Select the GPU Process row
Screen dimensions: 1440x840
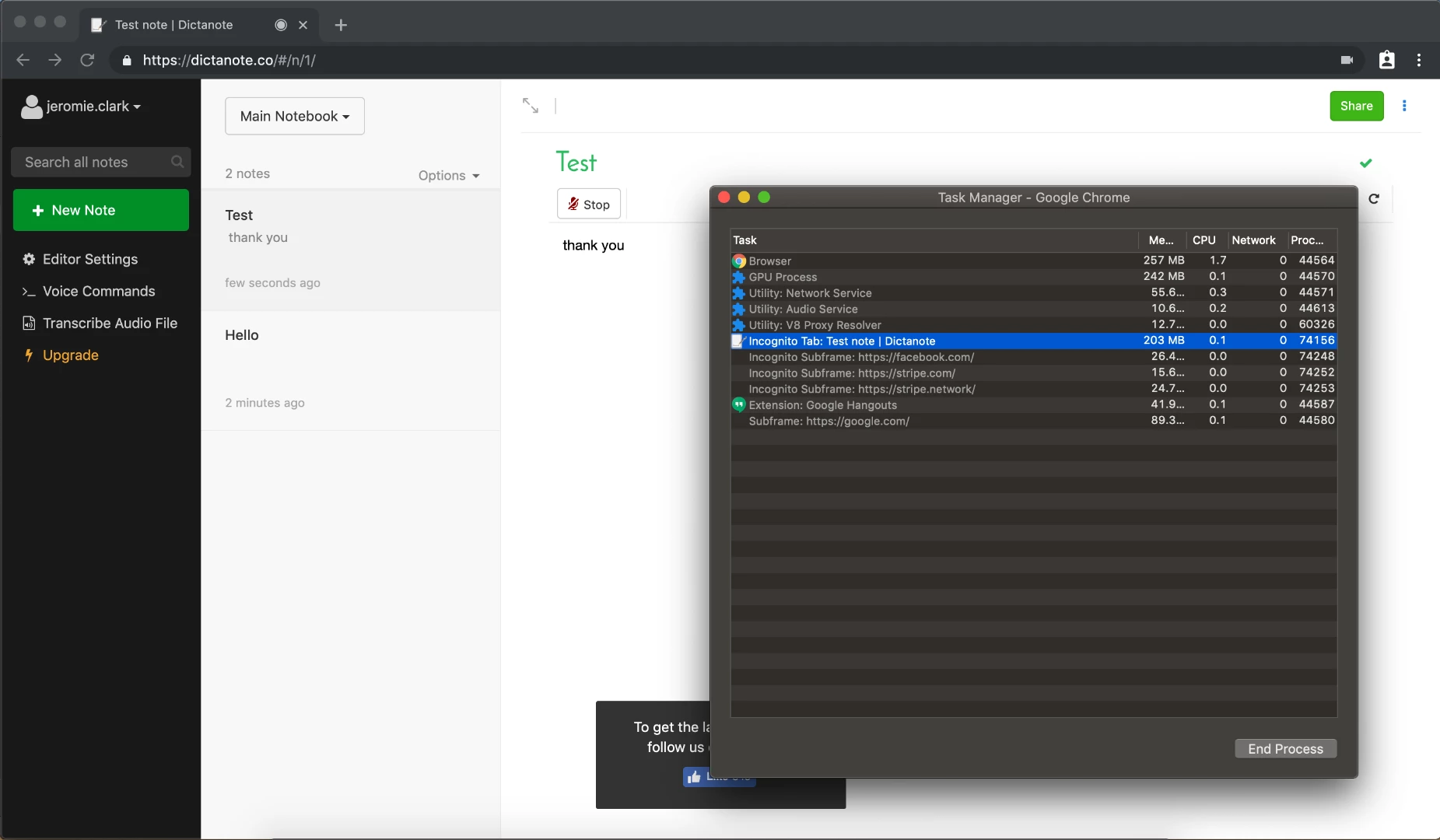[x=1033, y=277]
